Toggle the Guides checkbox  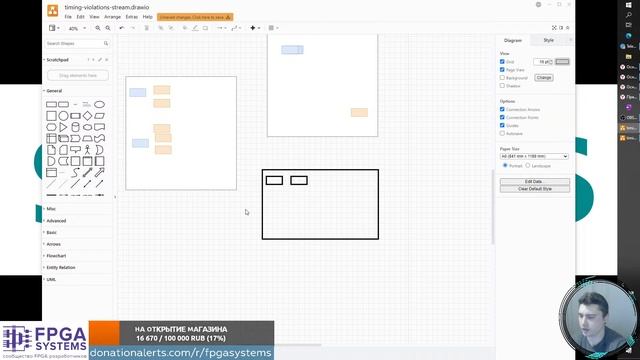[x=502, y=125]
